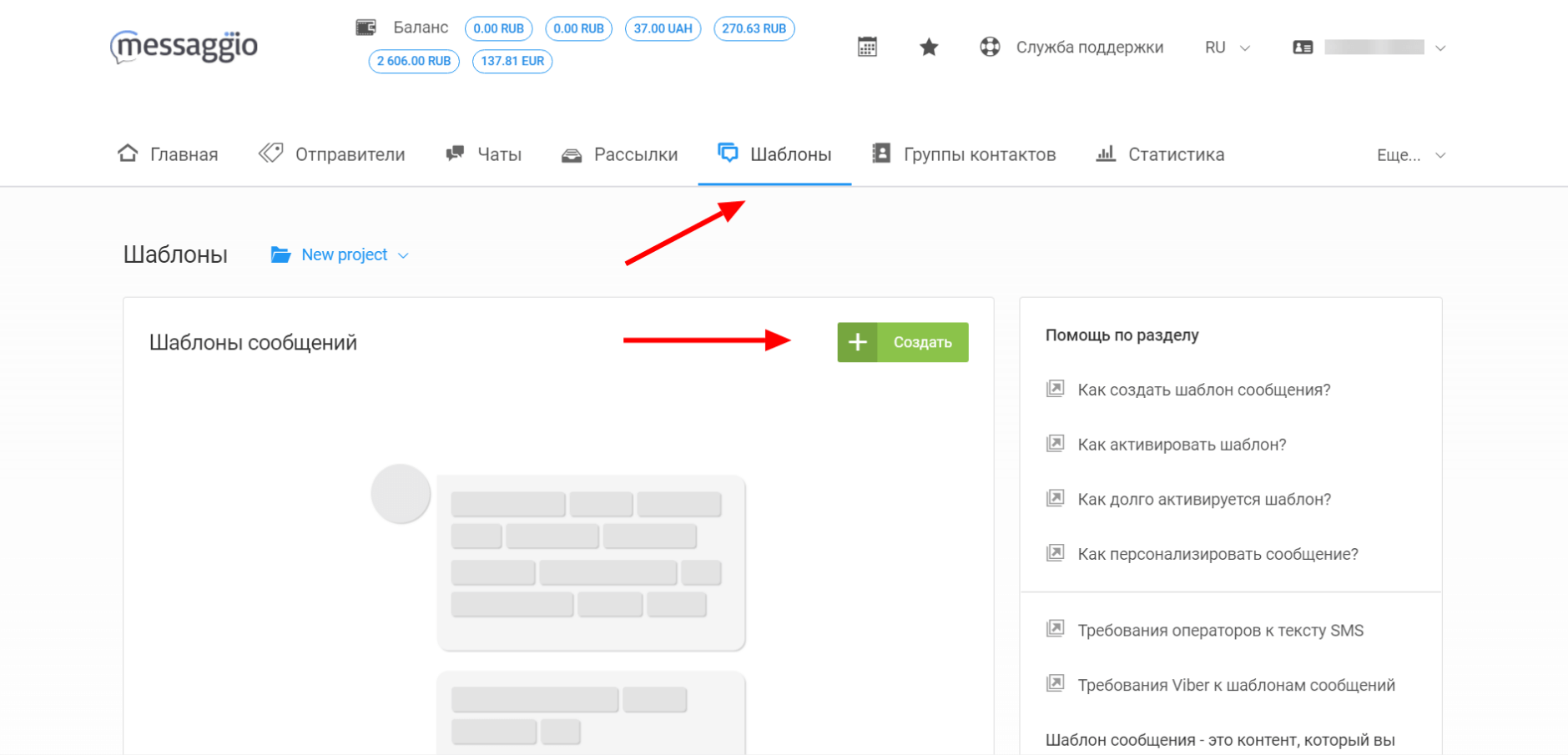Click the green Создать button
This screenshot has height=755, width=1568.
coord(903,342)
